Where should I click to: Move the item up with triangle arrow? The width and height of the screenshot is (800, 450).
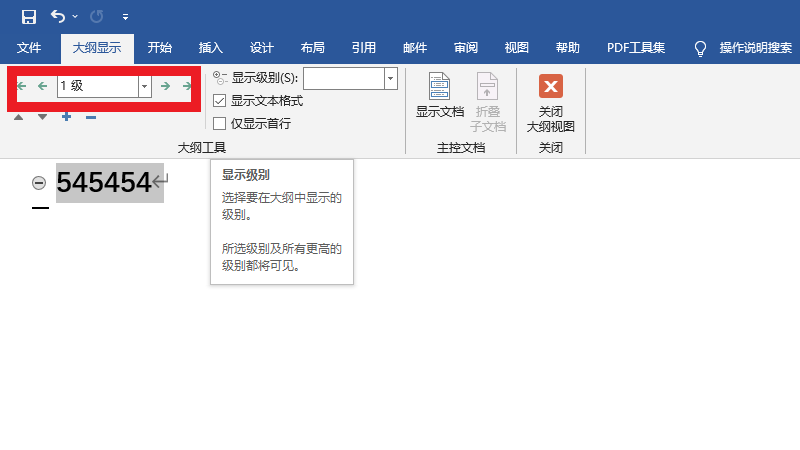pos(18,117)
